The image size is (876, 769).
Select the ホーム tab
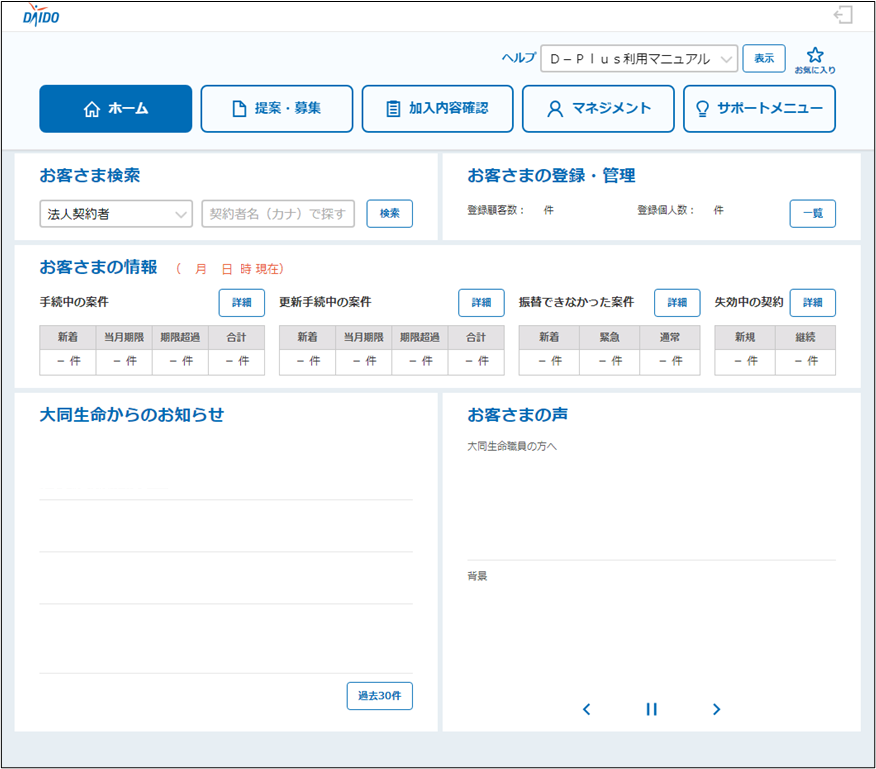point(116,108)
